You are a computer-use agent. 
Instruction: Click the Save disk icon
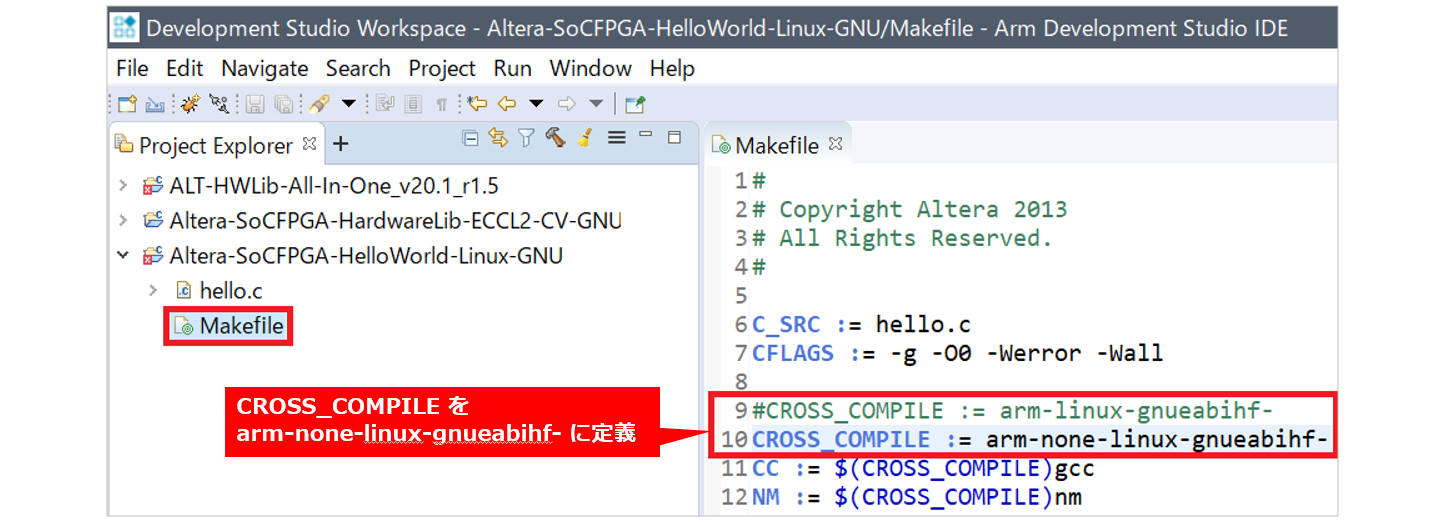point(254,103)
